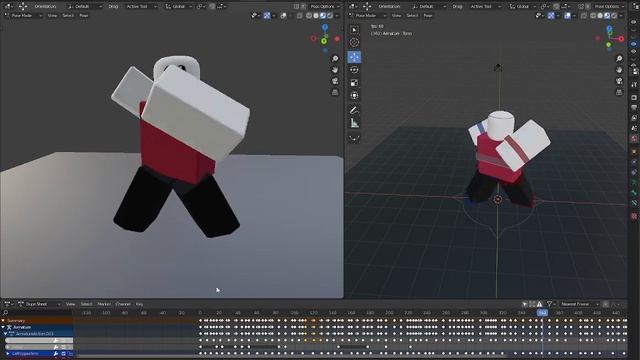Collapse the Armature channel in dope sheet
640x360 pixels.
(x=3, y=327)
